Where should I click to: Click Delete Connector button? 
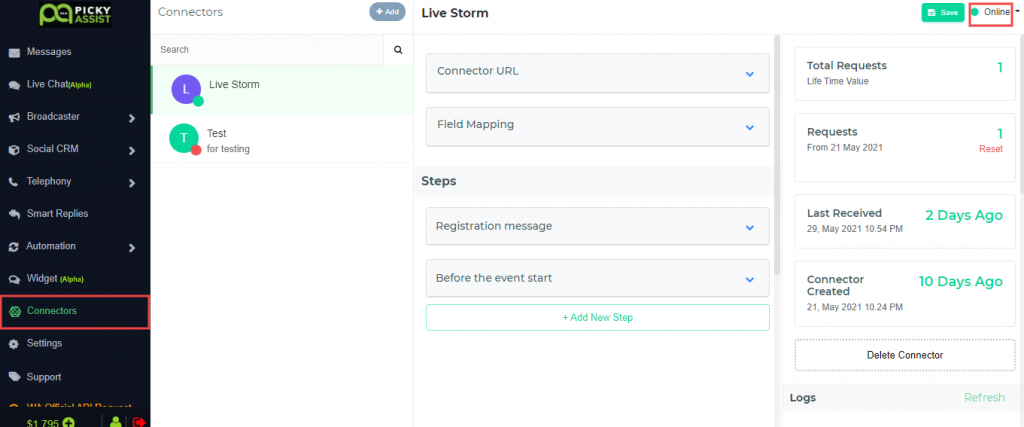(x=904, y=355)
